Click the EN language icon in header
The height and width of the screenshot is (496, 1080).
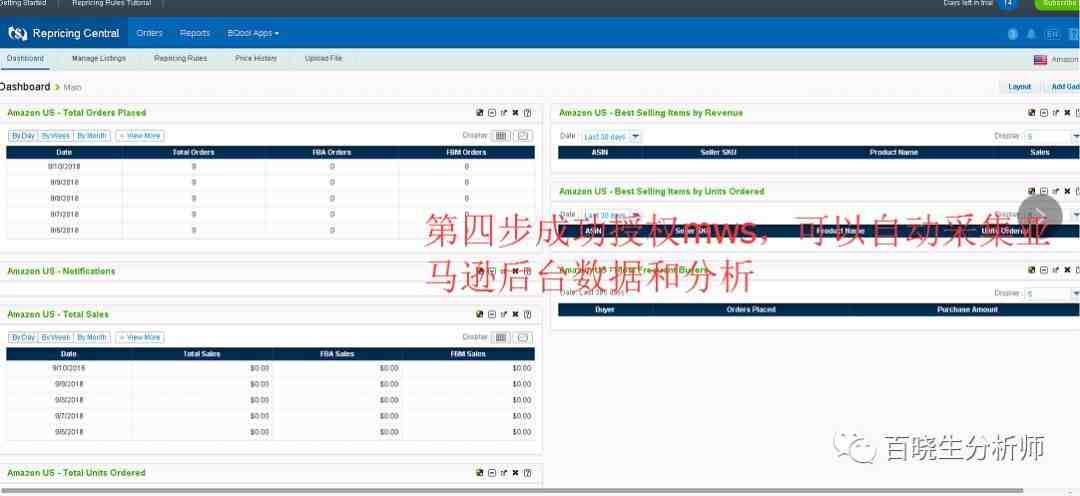click(1052, 34)
